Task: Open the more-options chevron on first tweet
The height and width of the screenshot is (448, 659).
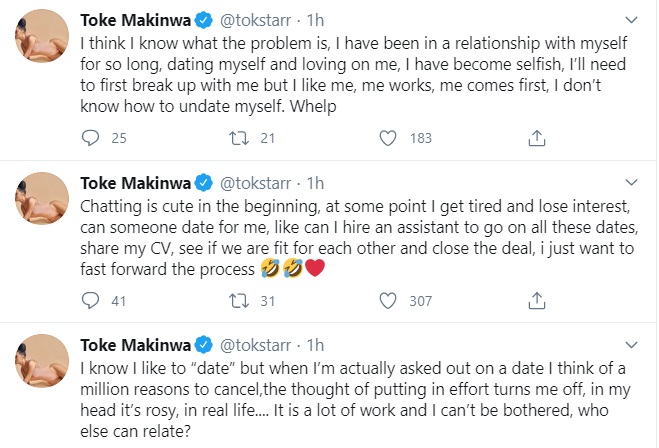Action: (633, 21)
